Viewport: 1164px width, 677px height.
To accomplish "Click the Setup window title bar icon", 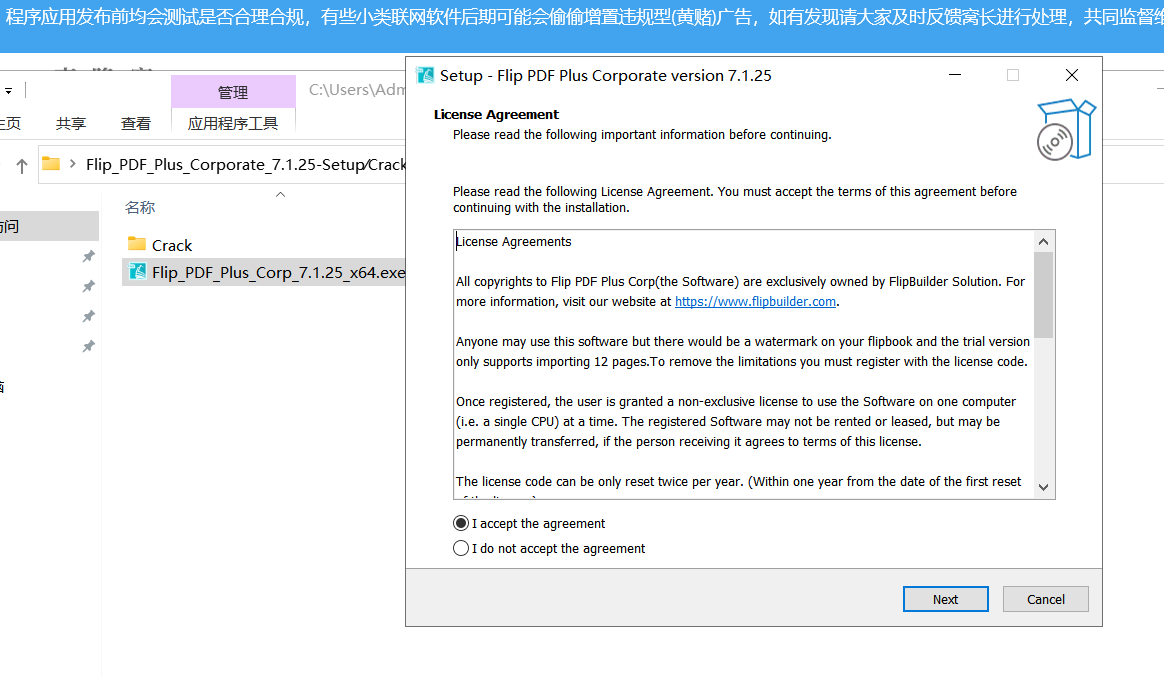I will pyautogui.click(x=425, y=75).
